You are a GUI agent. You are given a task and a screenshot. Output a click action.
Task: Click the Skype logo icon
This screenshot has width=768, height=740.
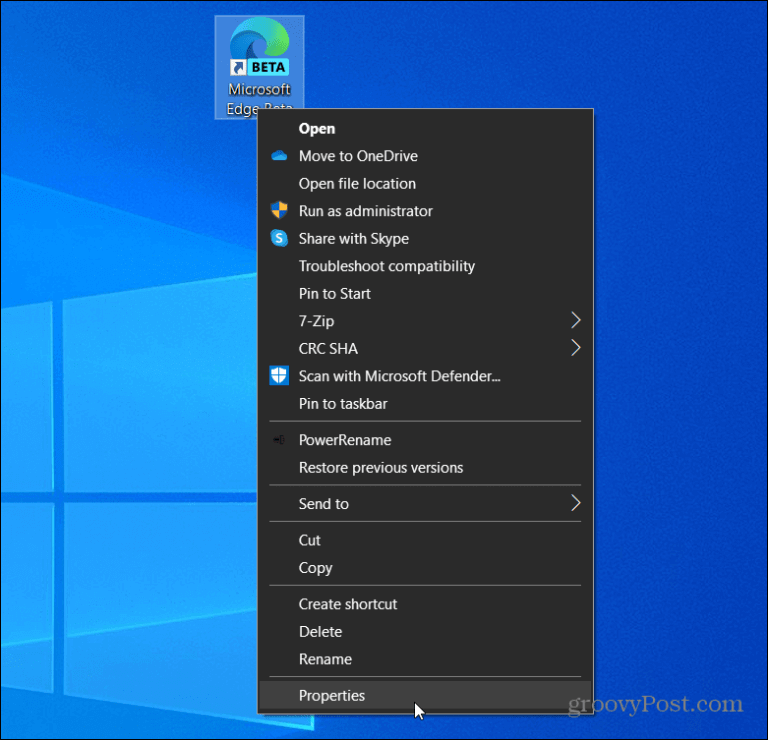click(279, 238)
